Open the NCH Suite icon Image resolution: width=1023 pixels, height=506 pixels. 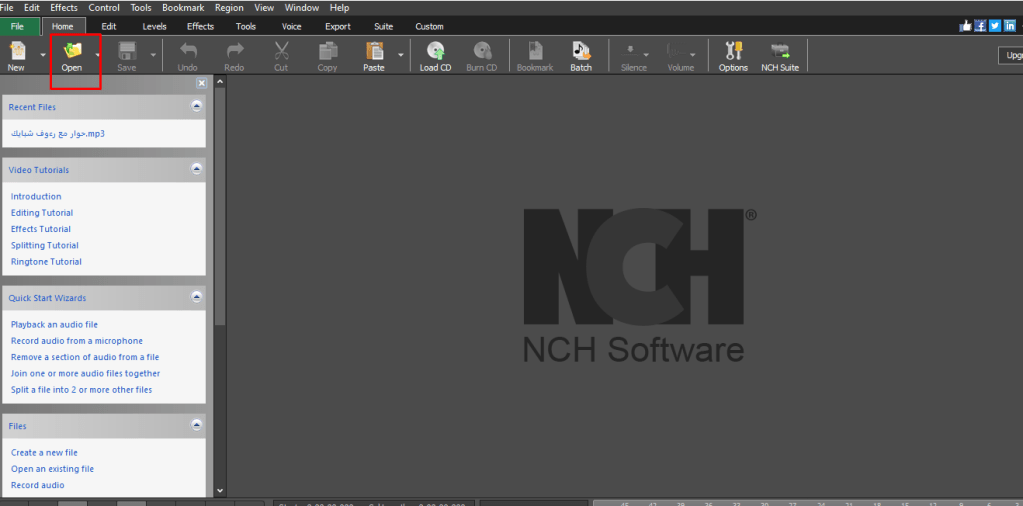click(779, 52)
